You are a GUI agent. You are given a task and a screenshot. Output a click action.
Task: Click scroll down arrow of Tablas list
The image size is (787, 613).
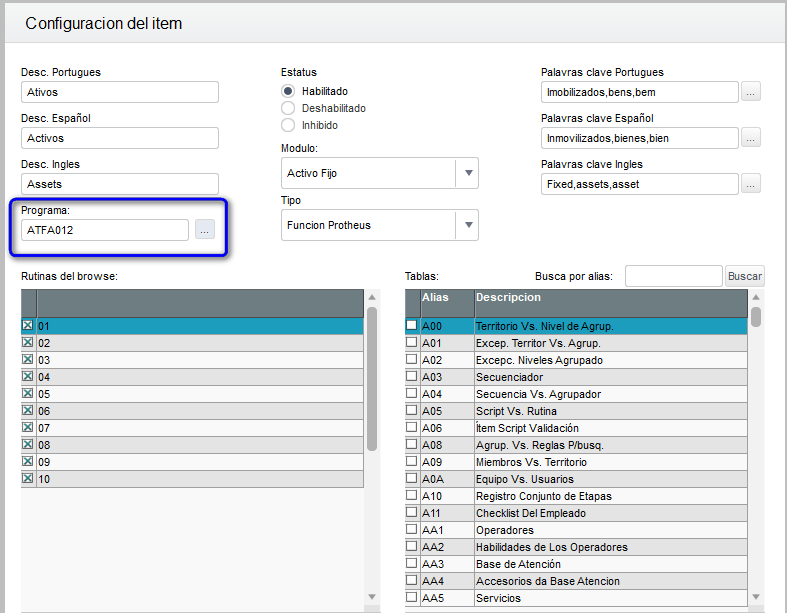756,597
